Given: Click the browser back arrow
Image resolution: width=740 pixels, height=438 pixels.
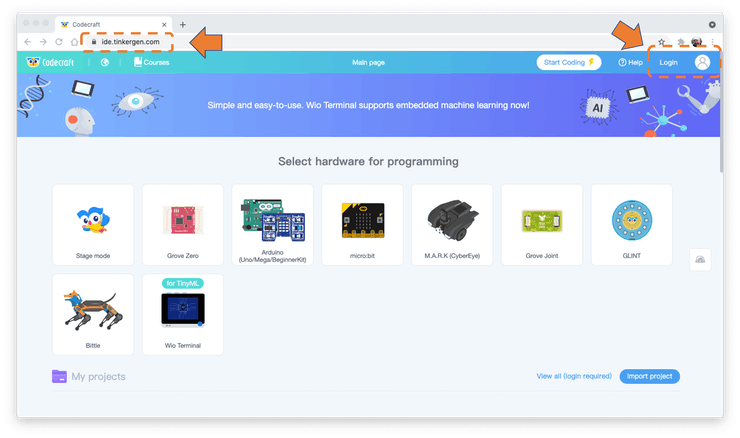Looking at the screenshot, I should [28, 42].
